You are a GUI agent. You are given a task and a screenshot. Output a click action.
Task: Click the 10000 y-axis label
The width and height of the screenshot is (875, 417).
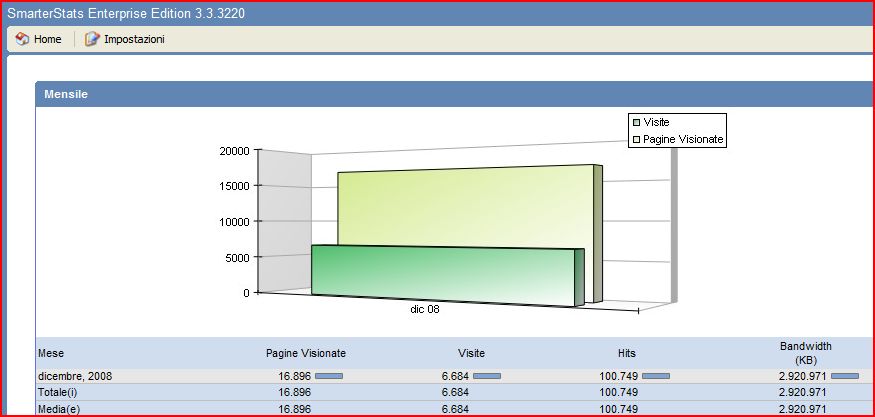[233, 222]
